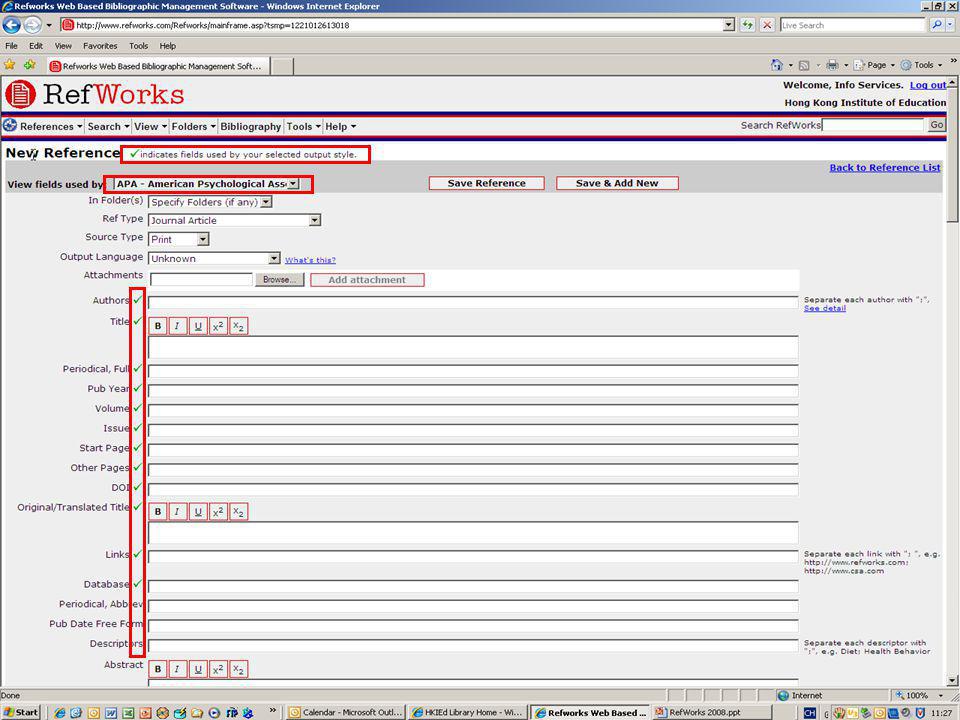Viewport: 960px width, 720px height.
Task: Apply Underline above Original/Translated Title field
Action: [198, 512]
